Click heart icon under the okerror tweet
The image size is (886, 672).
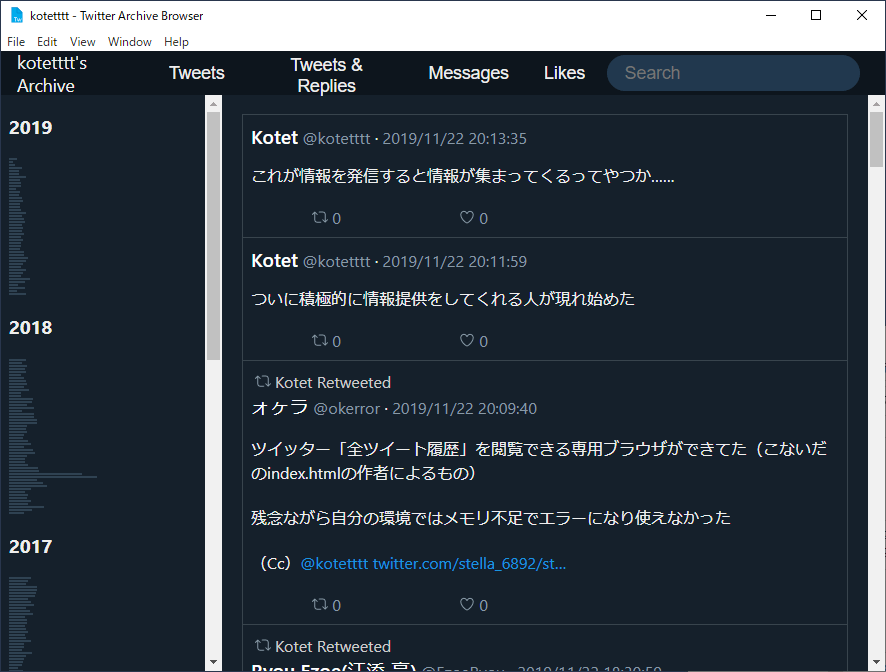pos(466,605)
